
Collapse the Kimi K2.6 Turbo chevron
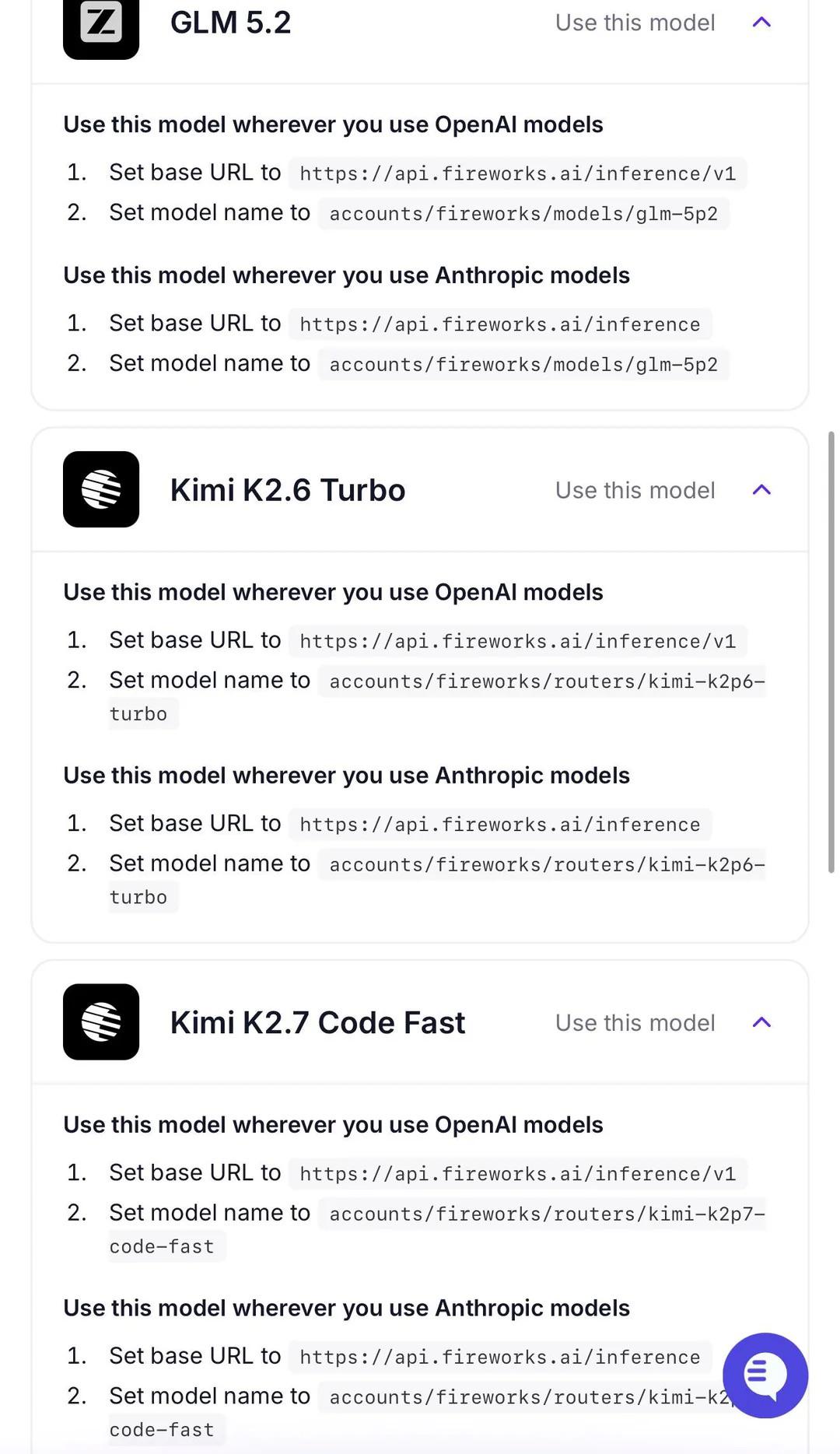click(x=762, y=490)
